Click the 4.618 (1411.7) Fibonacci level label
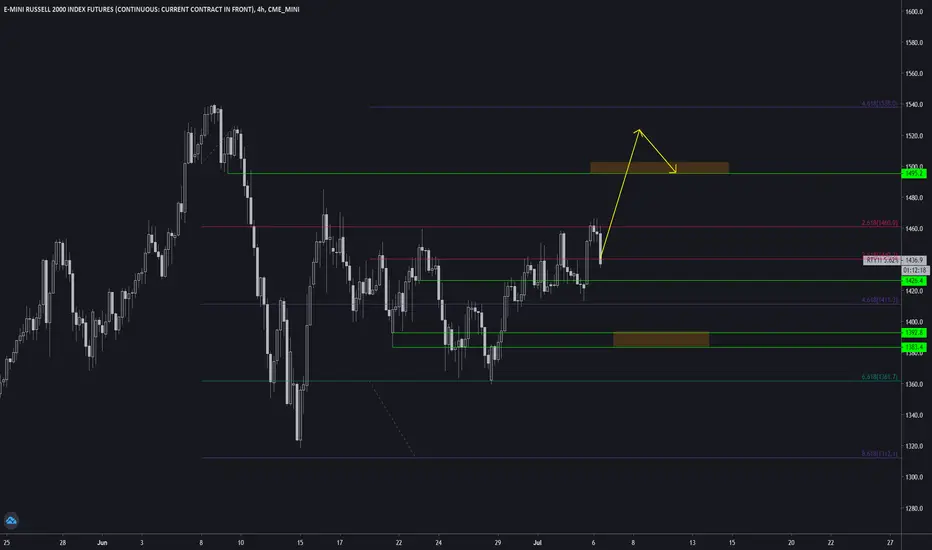 point(880,300)
